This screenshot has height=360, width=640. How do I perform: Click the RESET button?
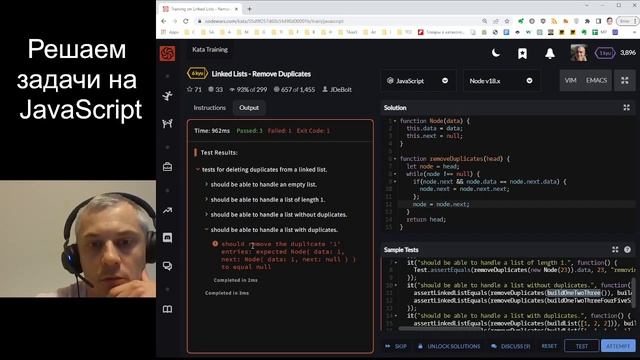click(x=549, y=346)
